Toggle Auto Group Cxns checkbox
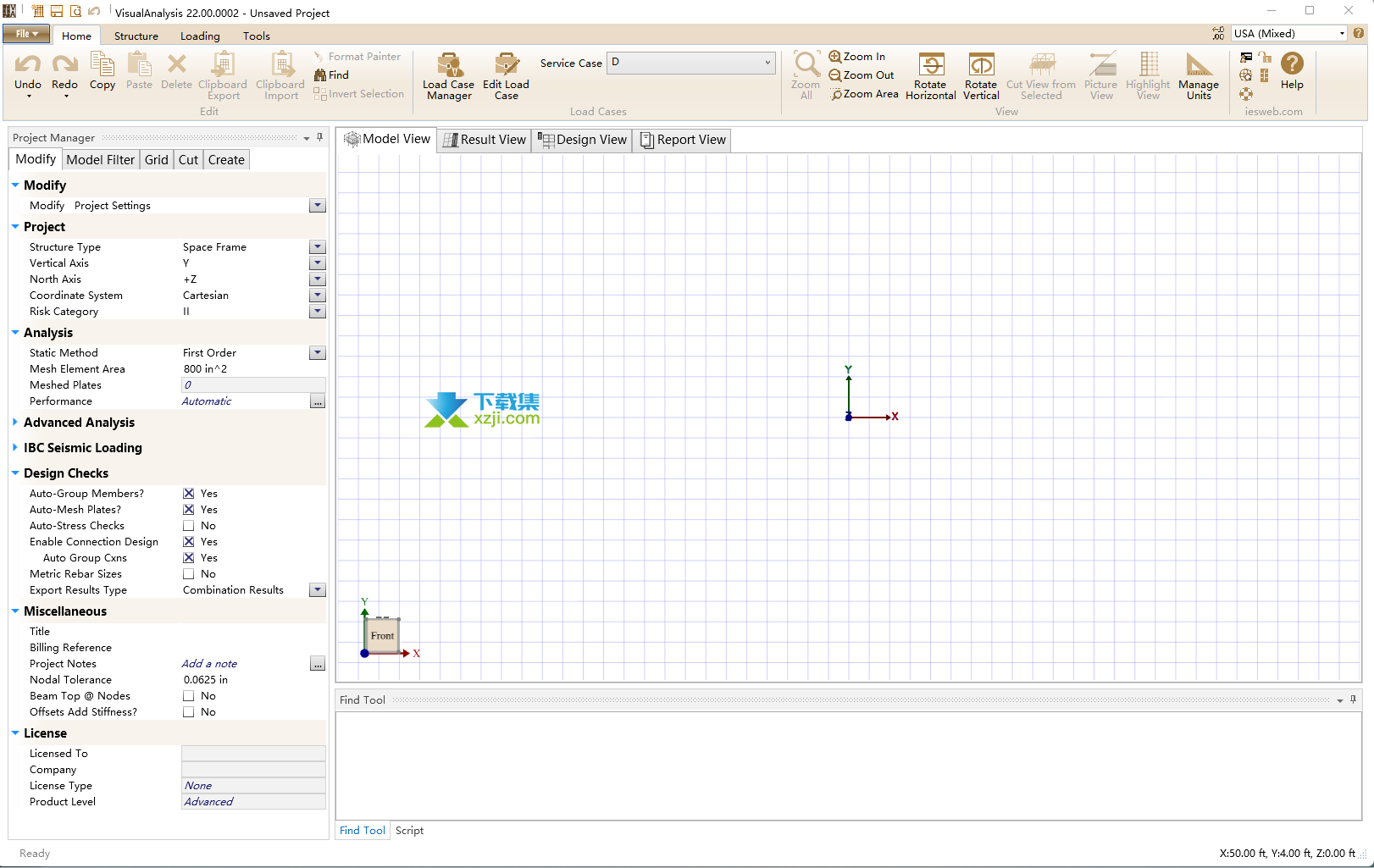 click(189, 558)
